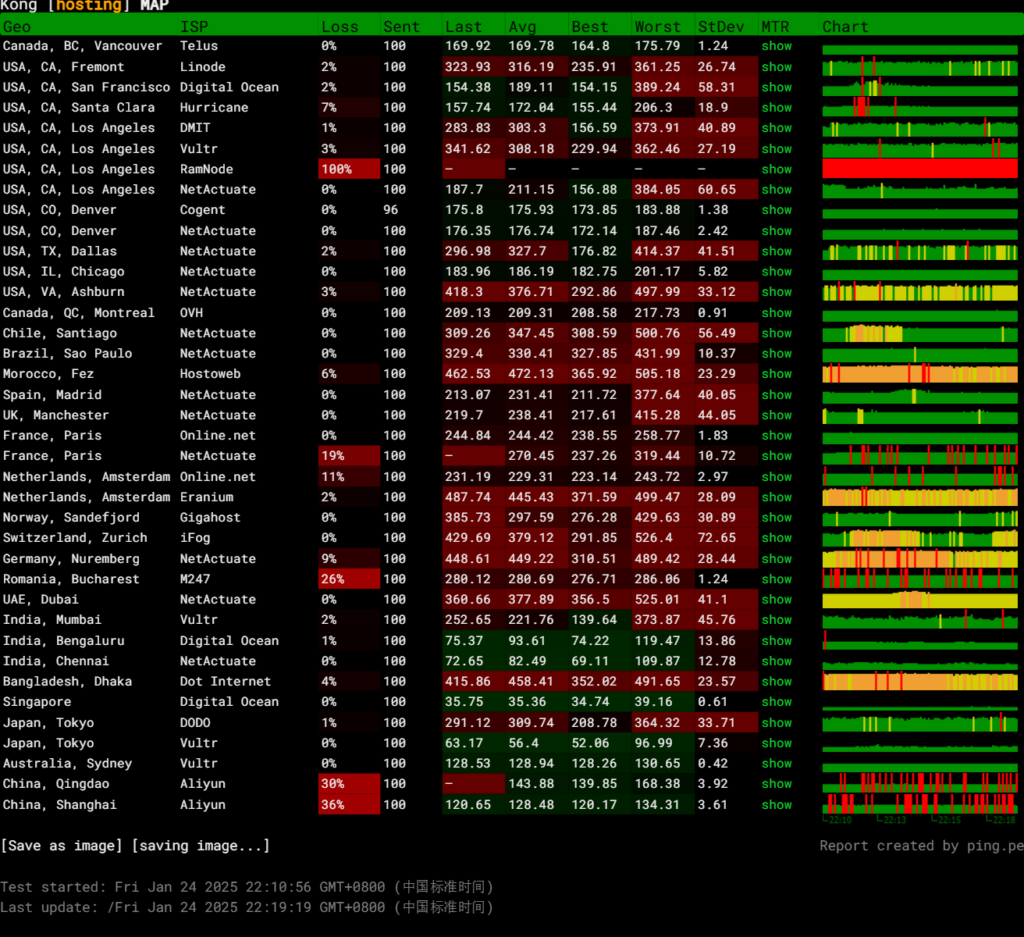Open MTR show for DODO Tokyo
1024x937 pixels.
(776, 723)
